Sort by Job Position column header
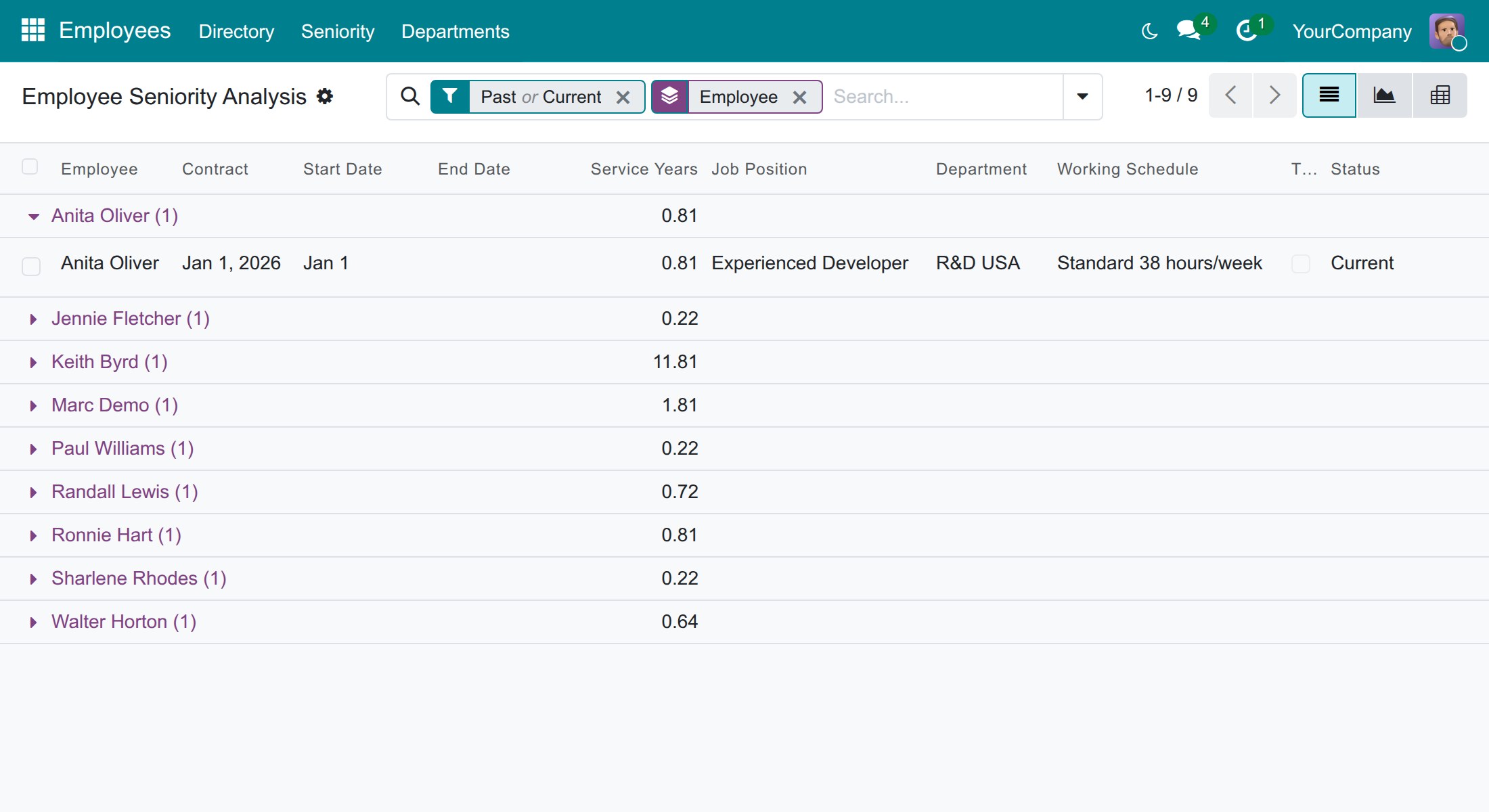Image resolution: width=1489 pixels, height=812 pixels. click(x=759, y=169)
